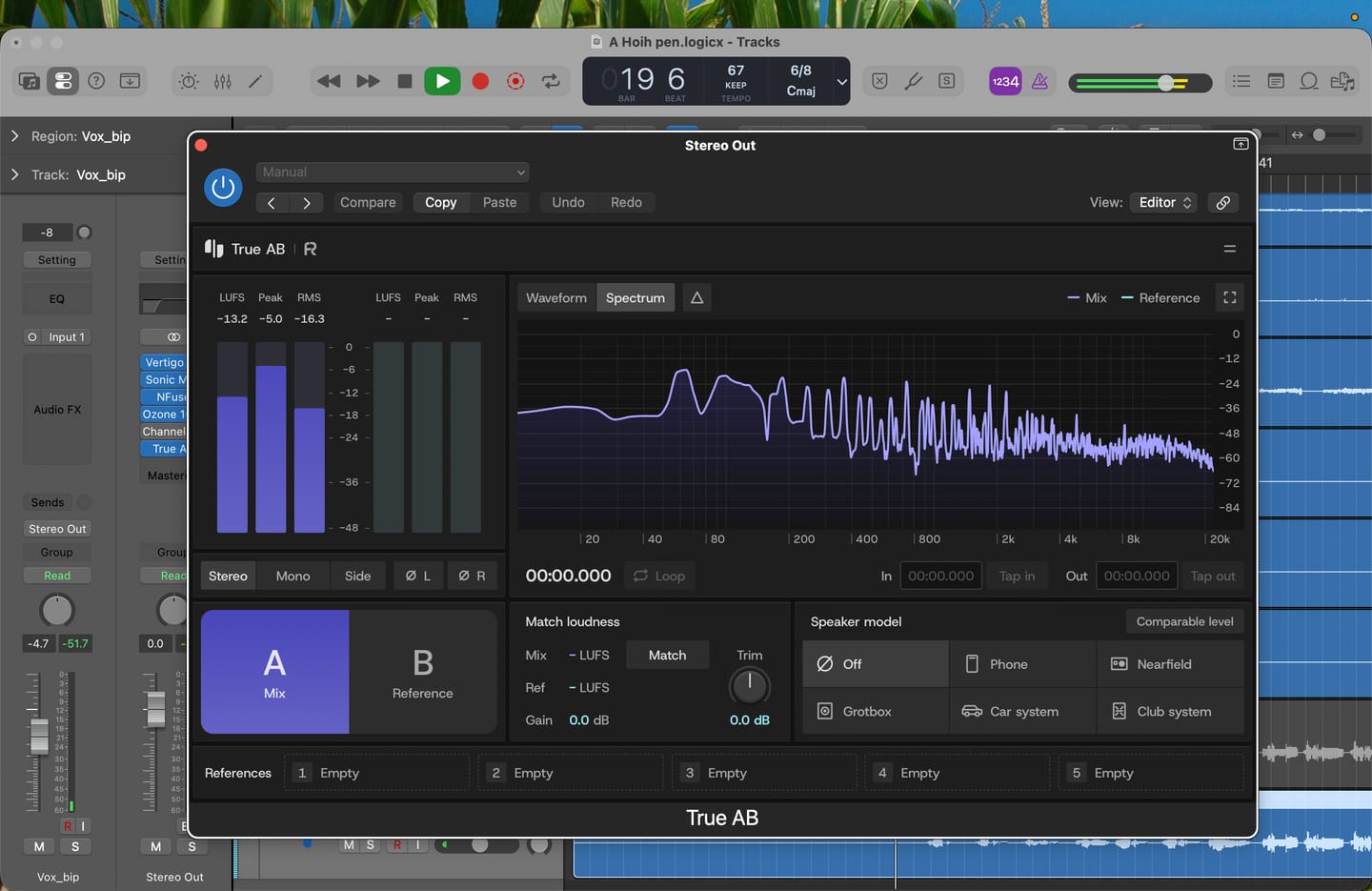The height and width of the screenshot is (891, 1372).
Task: Toggle the True AB plugin power button
Action: [x=223, y=188]
